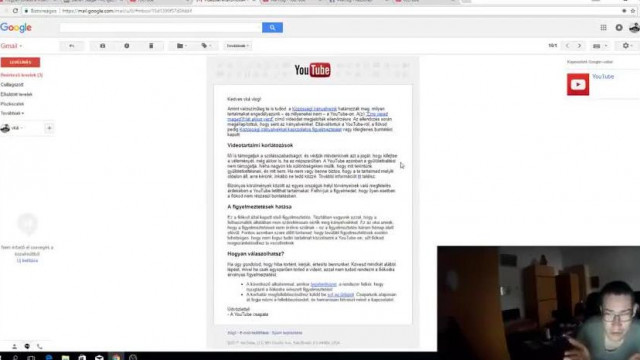Click the YouTube logo in the email
The height and width of the screenshot is (360, 640).
[x=313, y=70]
